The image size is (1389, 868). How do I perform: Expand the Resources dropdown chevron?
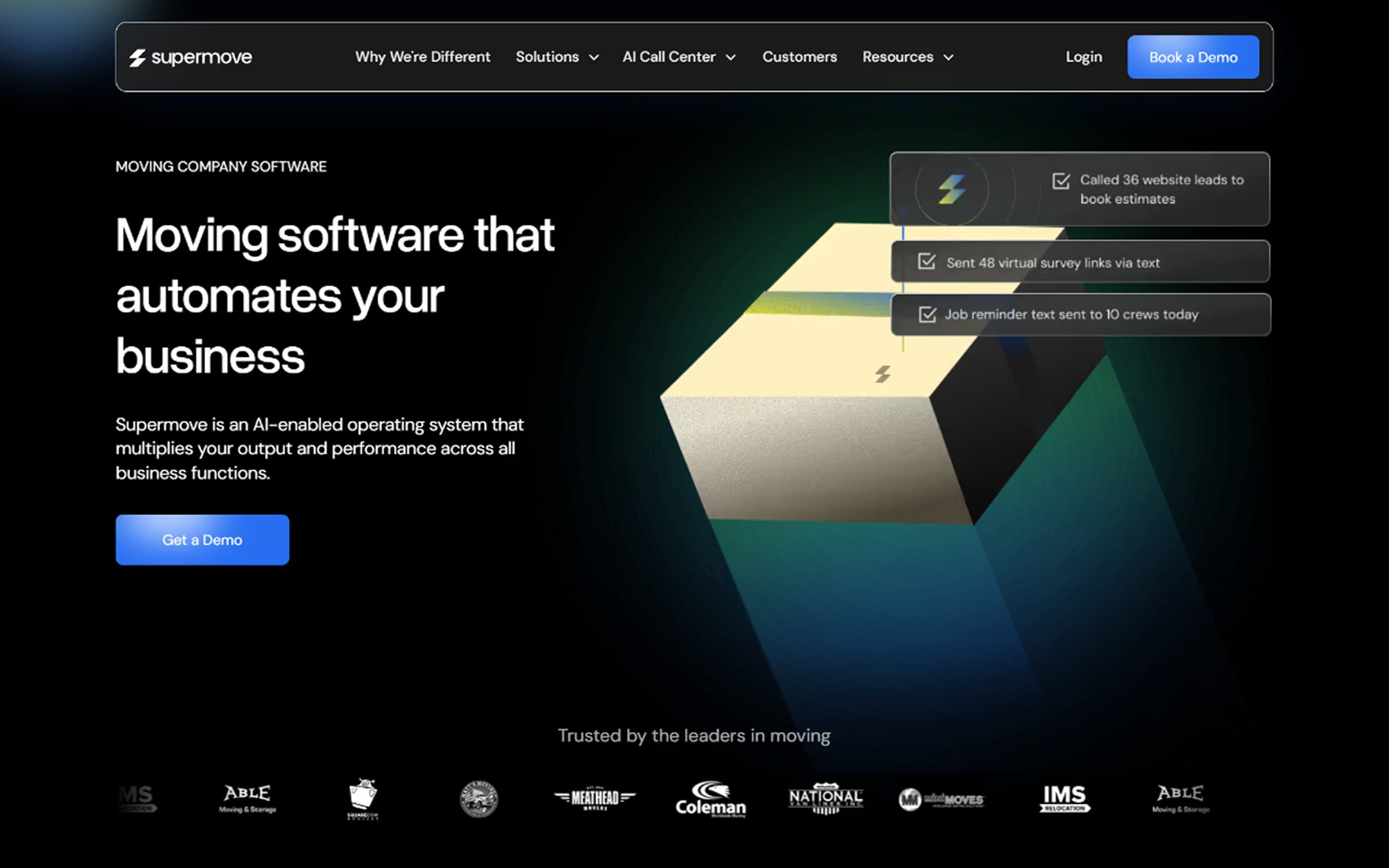[x=949, y=58]
